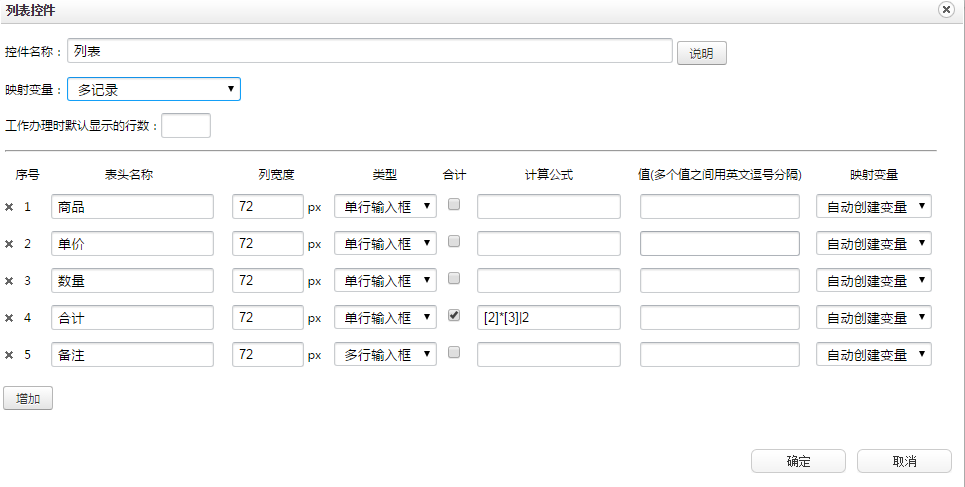Click the 计算公式 field containing [2]*[3]|2
The height and width of the screenshot is (487, 965).
pyautogui.click(x=548, y=318)
